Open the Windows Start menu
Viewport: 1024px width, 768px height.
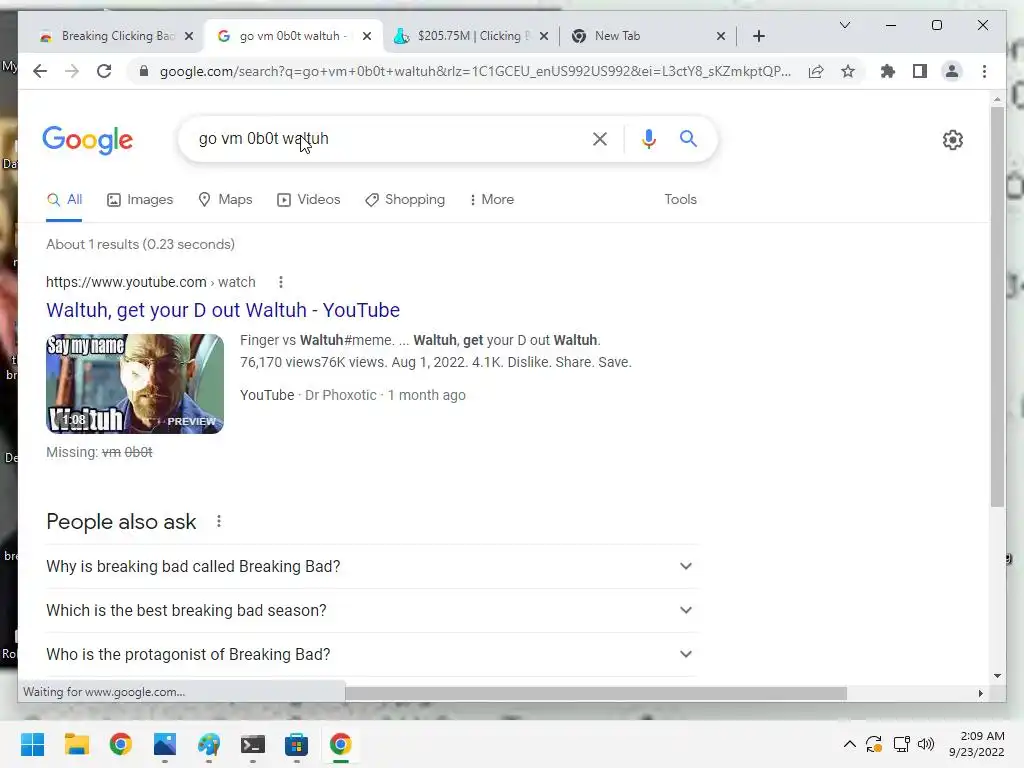coord(33,744)
